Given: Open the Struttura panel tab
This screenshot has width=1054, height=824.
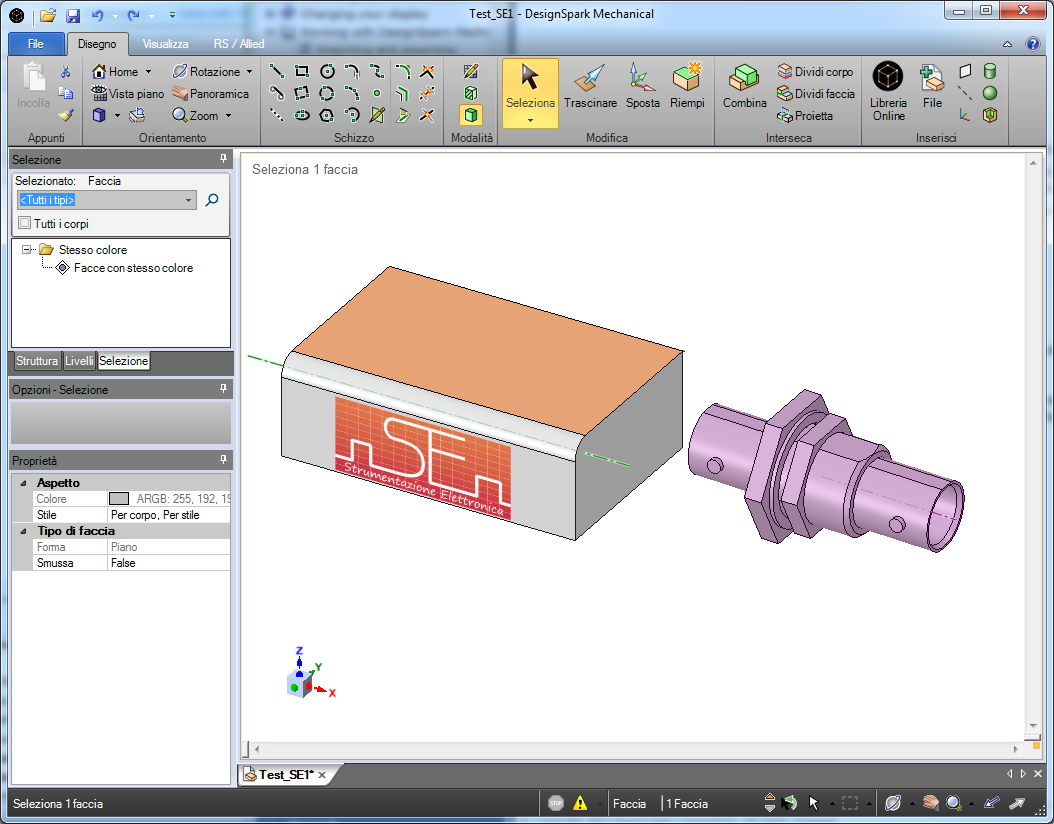Looking at the screenshot, I should tap(36, 361).
